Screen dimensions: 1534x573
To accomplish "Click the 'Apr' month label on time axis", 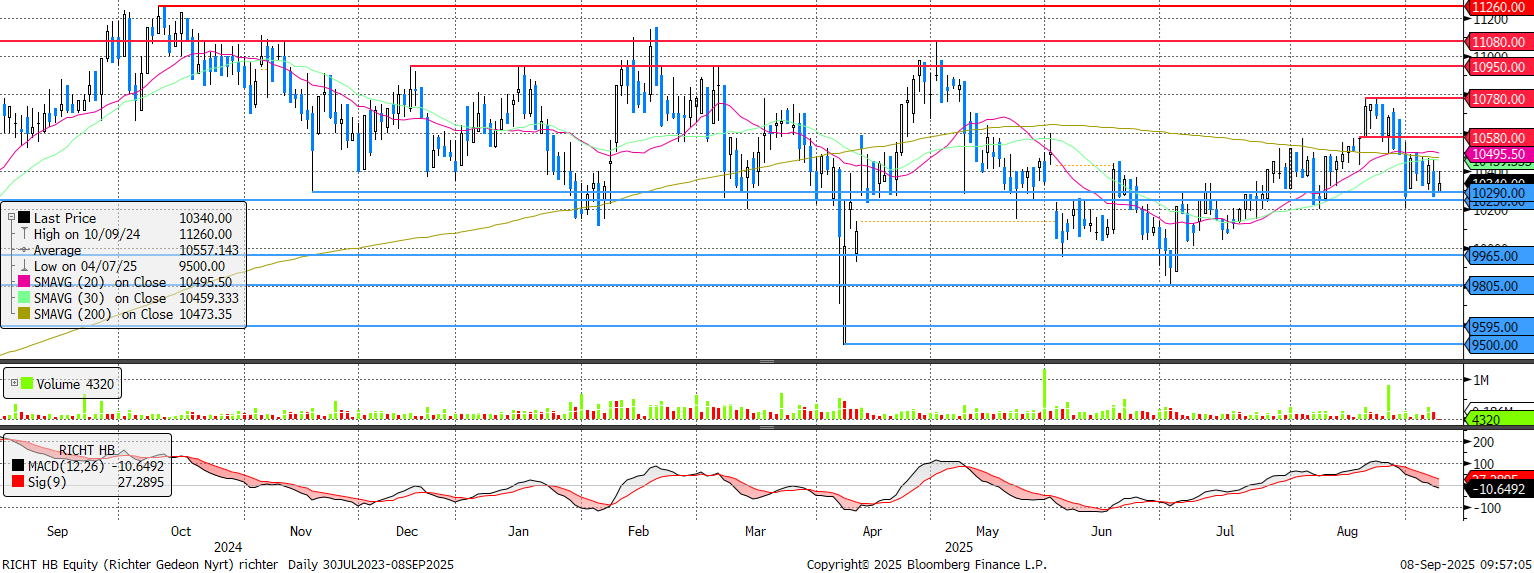I will click(873, 532).
